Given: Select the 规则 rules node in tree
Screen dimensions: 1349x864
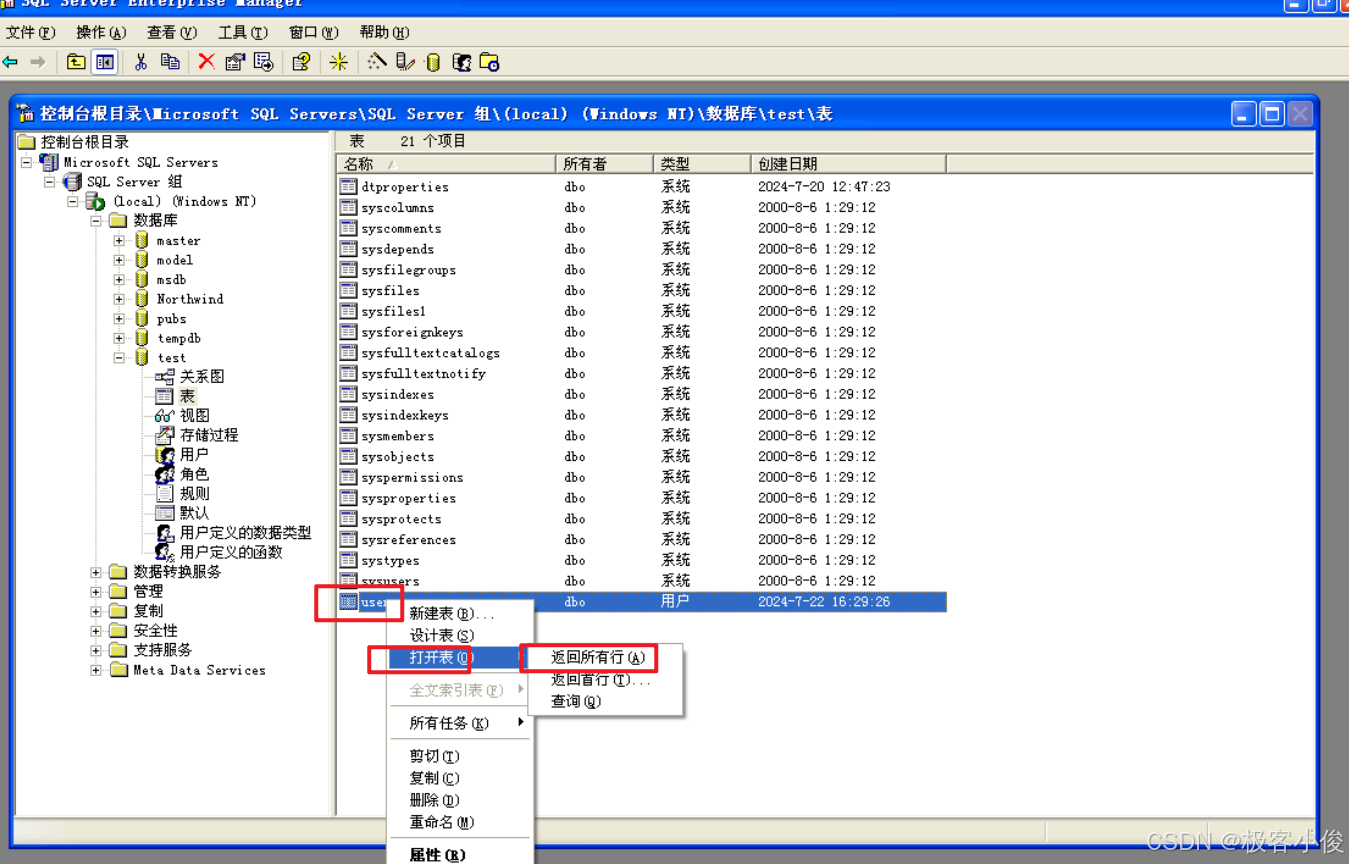Looking at the screenshot, I should pos(194,493).
